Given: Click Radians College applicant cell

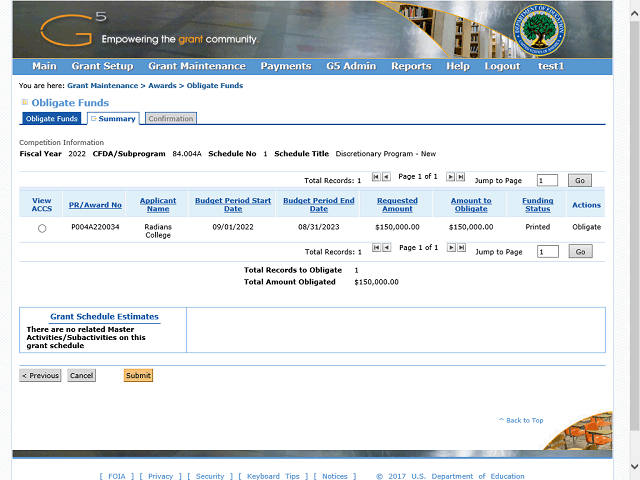Looking at the screenshot, I should click(x=158, y=231).
